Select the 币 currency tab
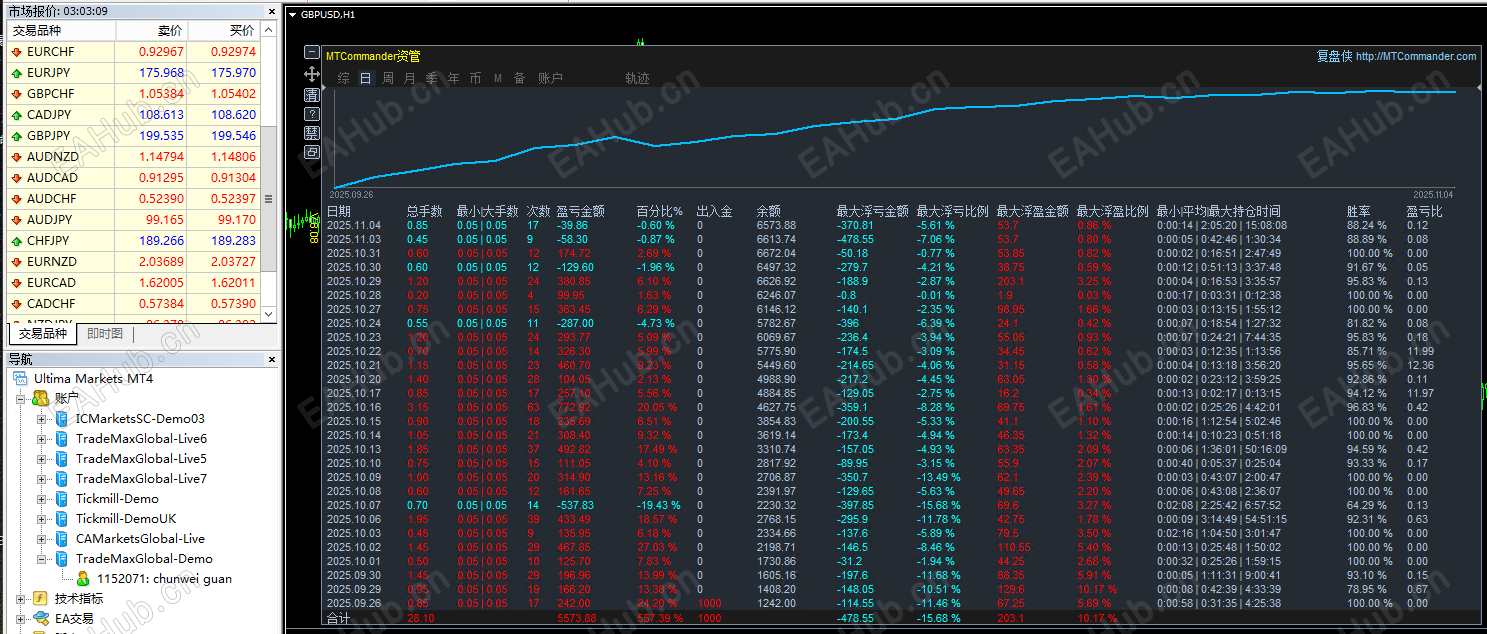 [476, 78]
